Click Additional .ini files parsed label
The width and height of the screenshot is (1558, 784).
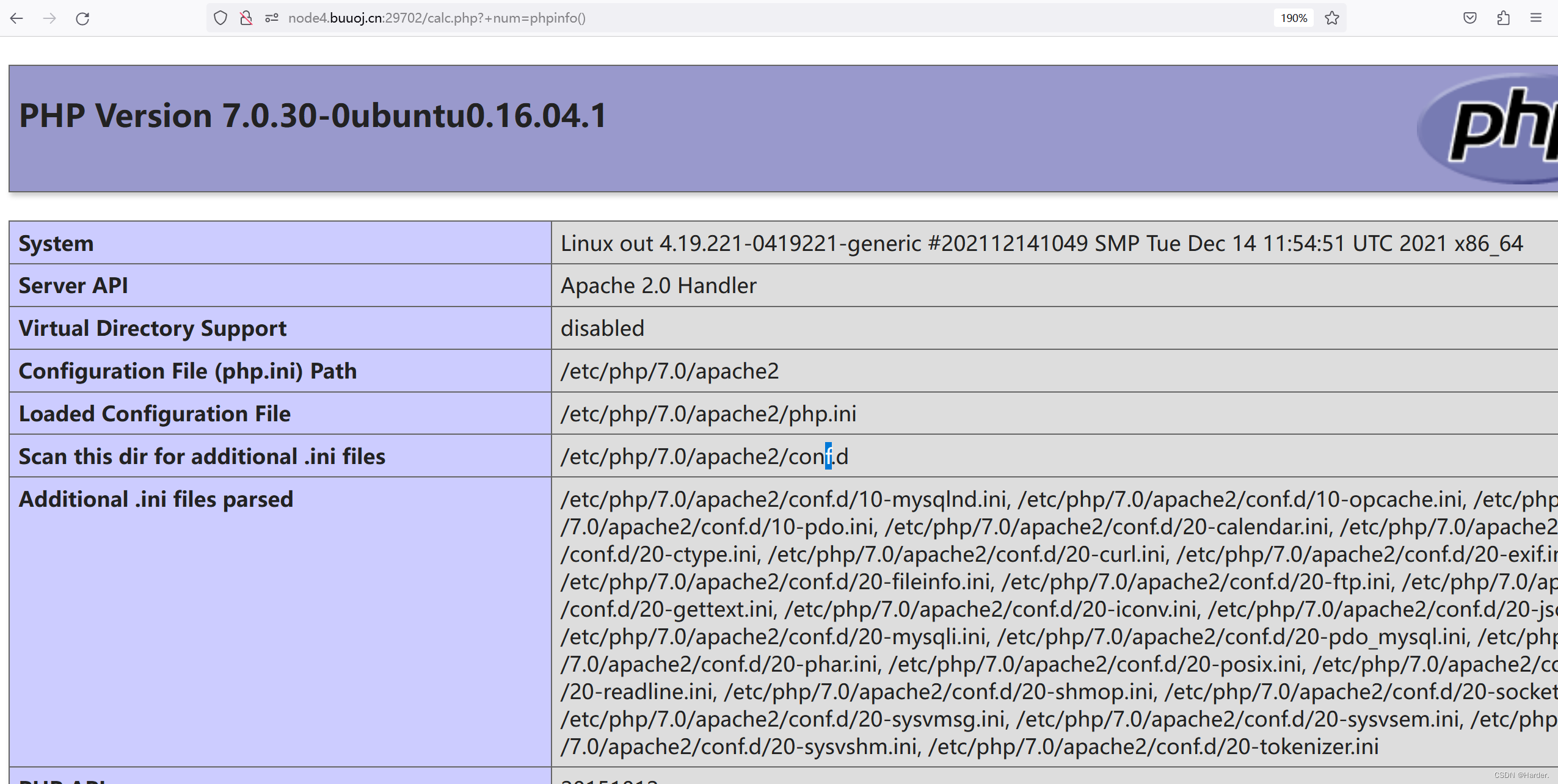pyautogui.click(x=156, y=499)
